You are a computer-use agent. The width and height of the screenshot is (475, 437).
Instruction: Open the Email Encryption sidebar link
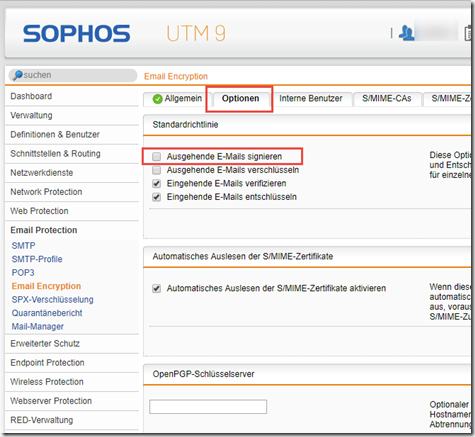[x=46, y=286]
